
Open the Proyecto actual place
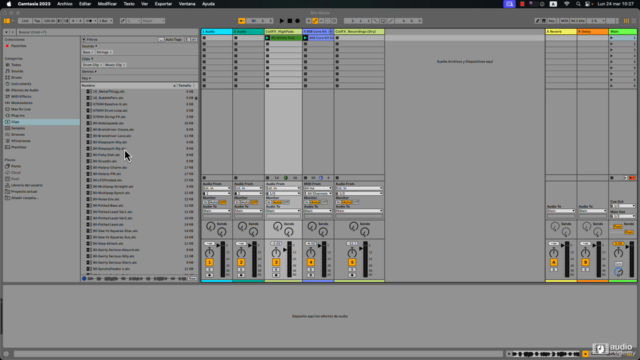pos(21,191)
